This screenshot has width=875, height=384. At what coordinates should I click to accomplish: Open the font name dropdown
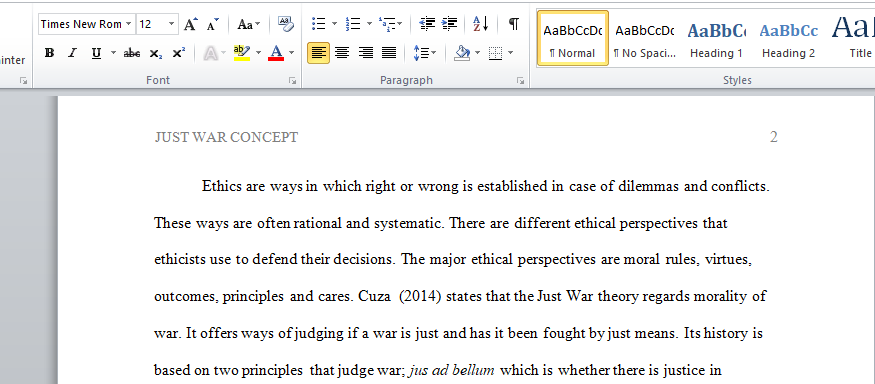[129, 24]
